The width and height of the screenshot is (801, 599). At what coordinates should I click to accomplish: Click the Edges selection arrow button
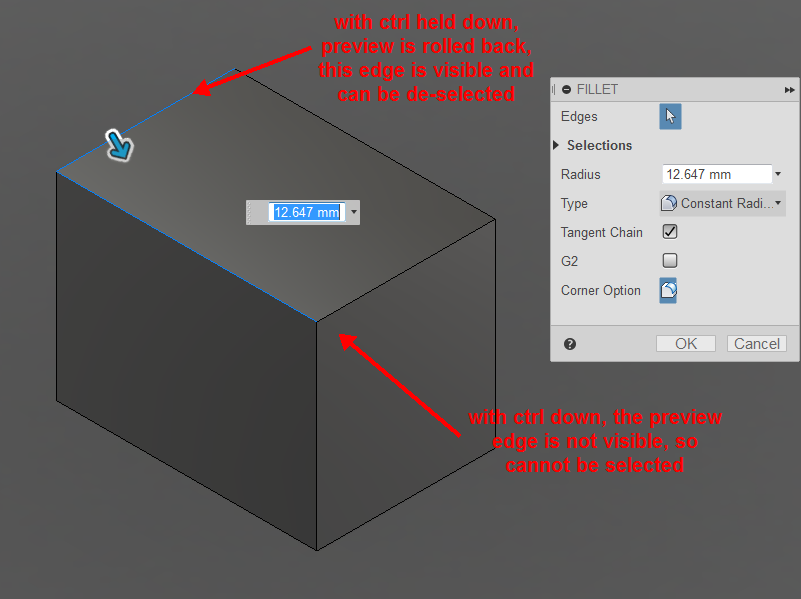tap(670, 116)
